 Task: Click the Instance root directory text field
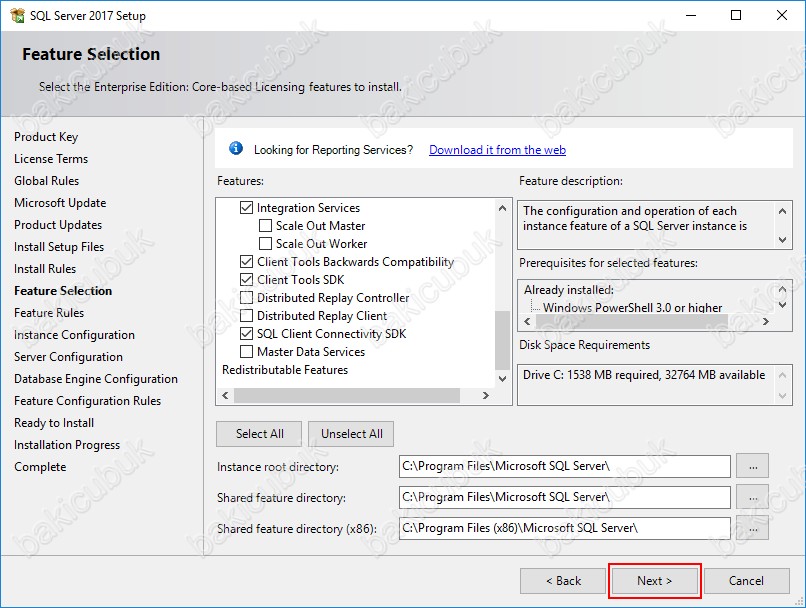pyautogui.click(x=564, y=467)
